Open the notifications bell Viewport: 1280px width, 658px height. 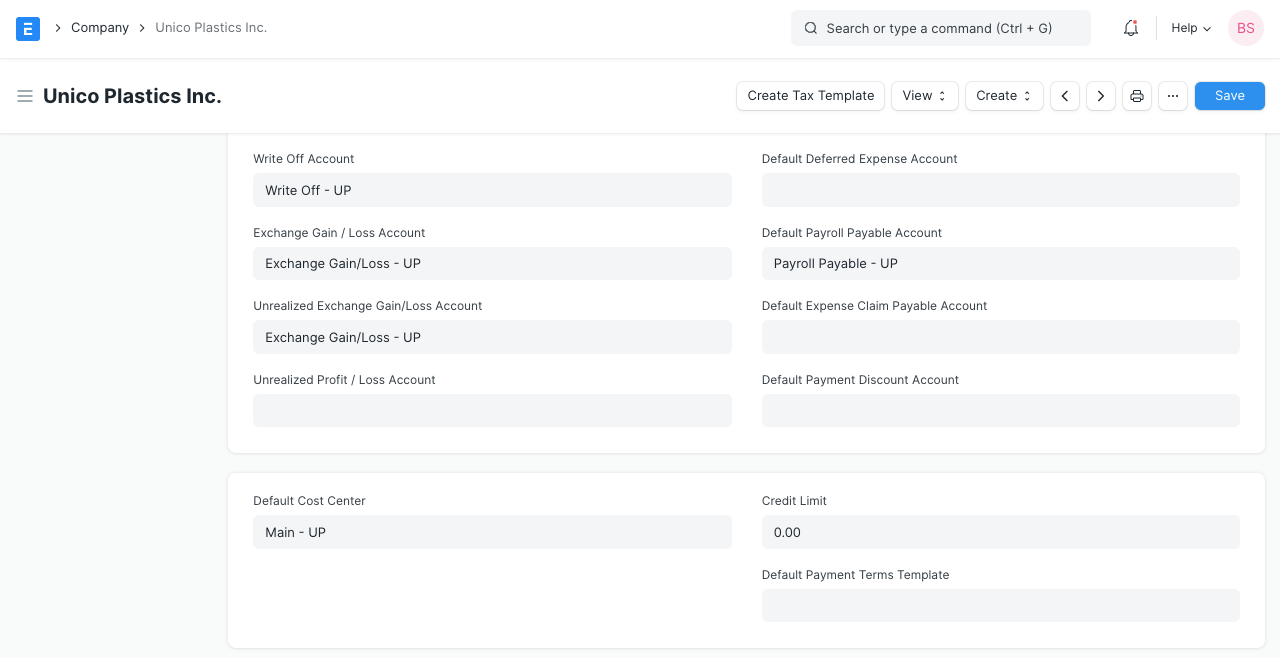point(1131,28)
